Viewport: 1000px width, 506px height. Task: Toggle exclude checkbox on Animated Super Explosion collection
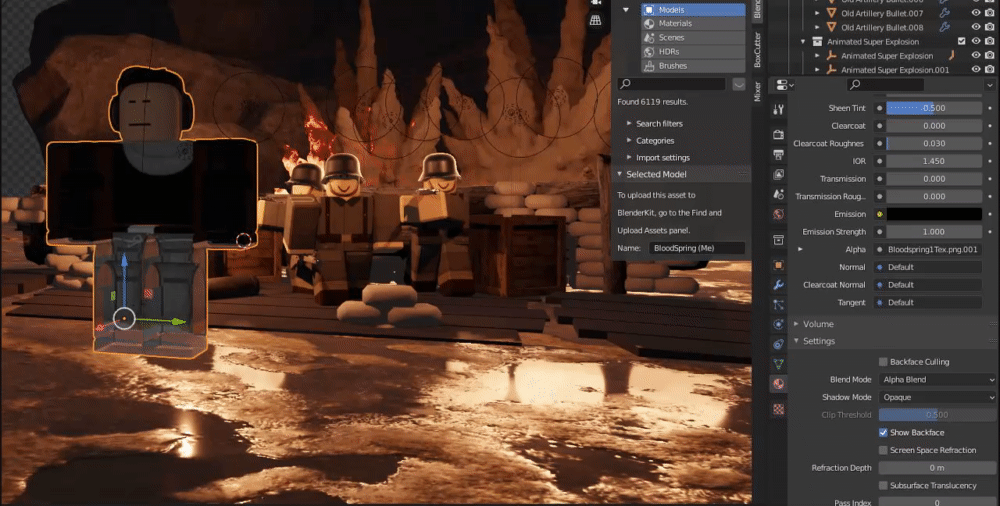(962, 41)
